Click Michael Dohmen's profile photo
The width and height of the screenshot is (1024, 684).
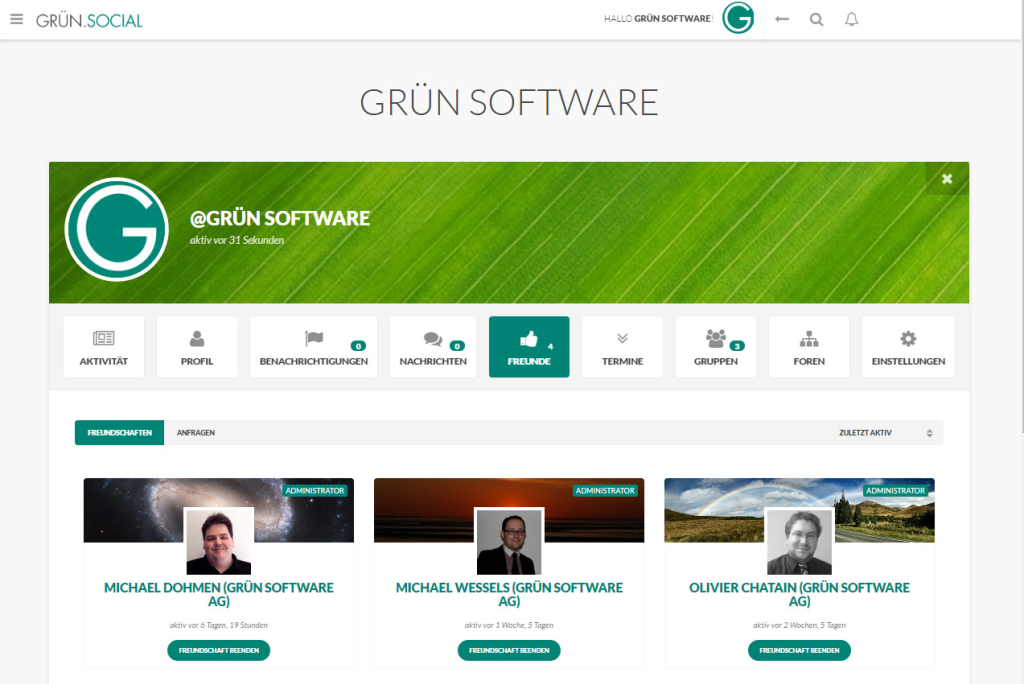tap(219, 542)
